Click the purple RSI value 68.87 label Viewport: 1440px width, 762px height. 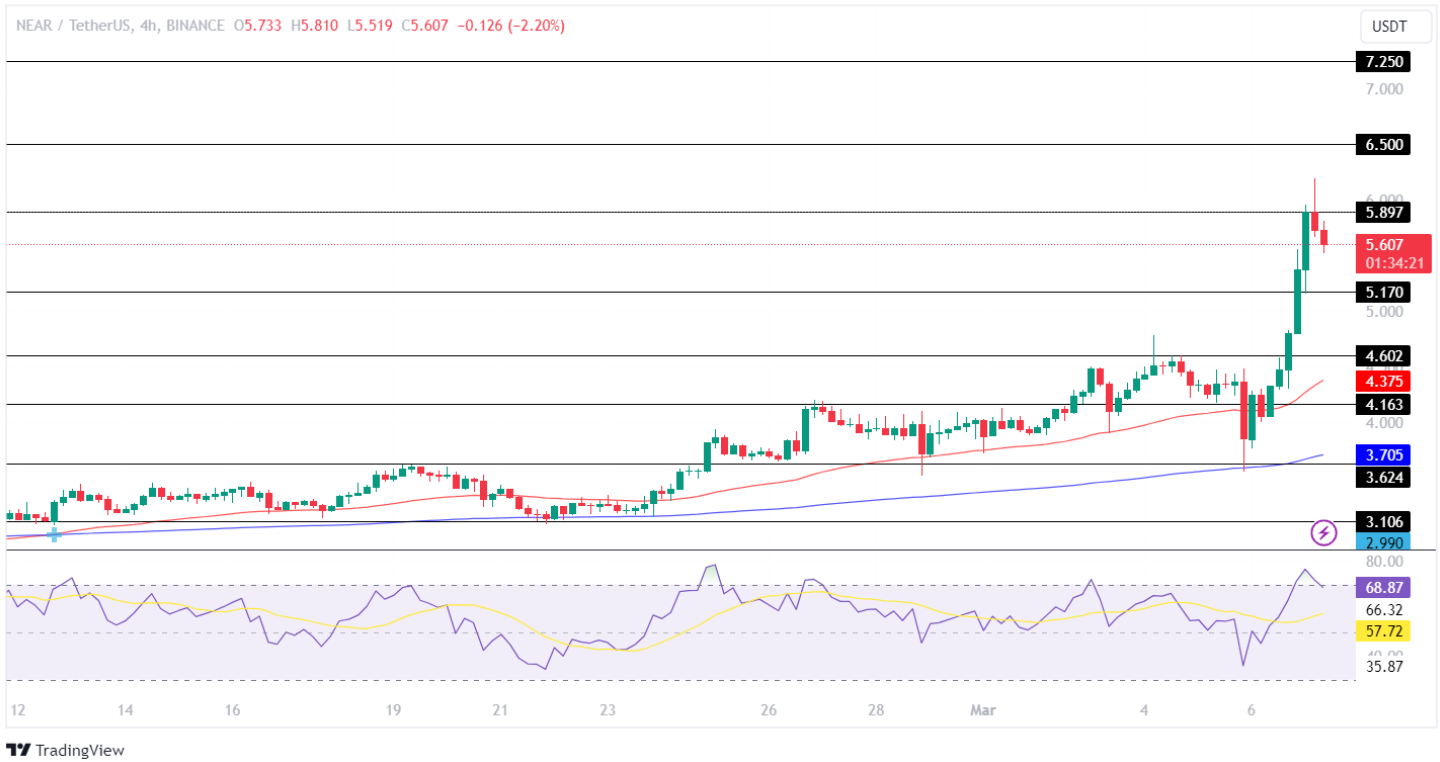point(1383,588)
